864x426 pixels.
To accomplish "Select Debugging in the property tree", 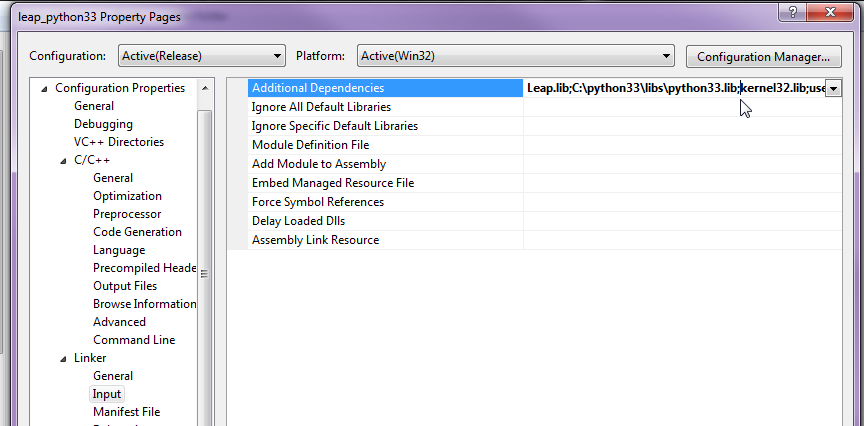I will point(103,124).
